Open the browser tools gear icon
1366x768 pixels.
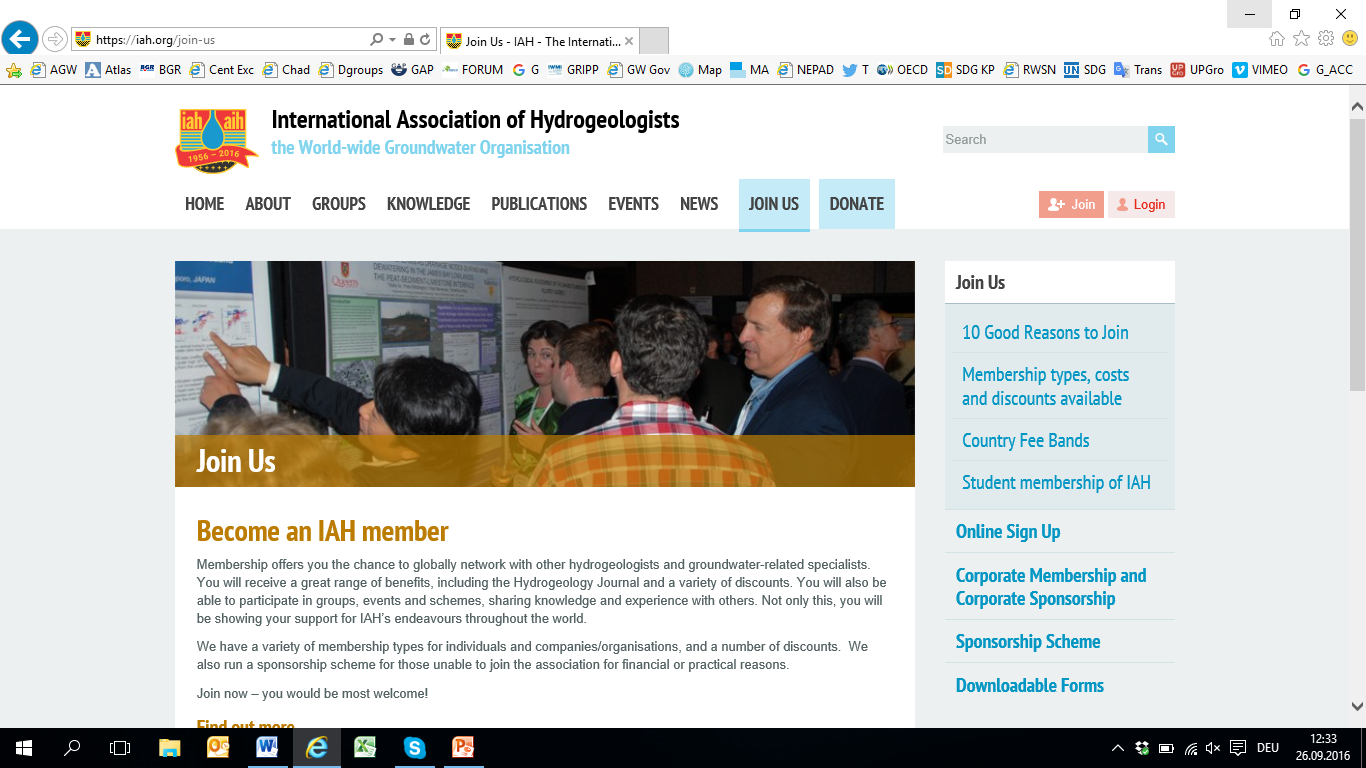[1326, 39]
